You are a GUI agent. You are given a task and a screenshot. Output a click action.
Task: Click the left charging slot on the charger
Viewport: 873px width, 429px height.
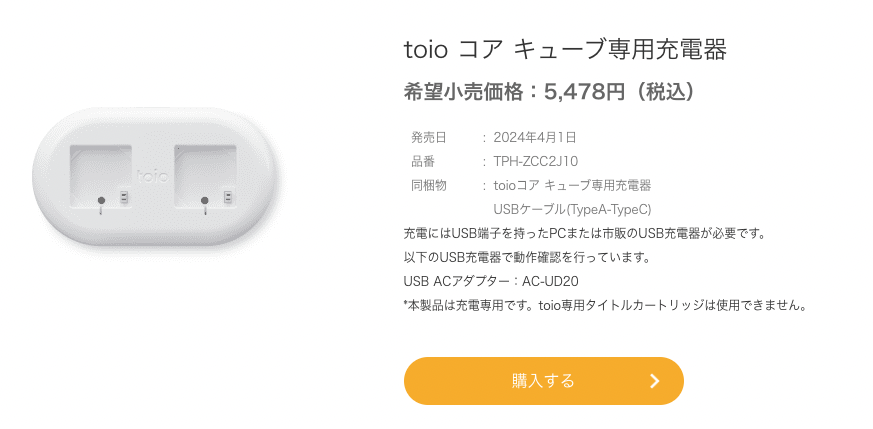coord(101,176)
